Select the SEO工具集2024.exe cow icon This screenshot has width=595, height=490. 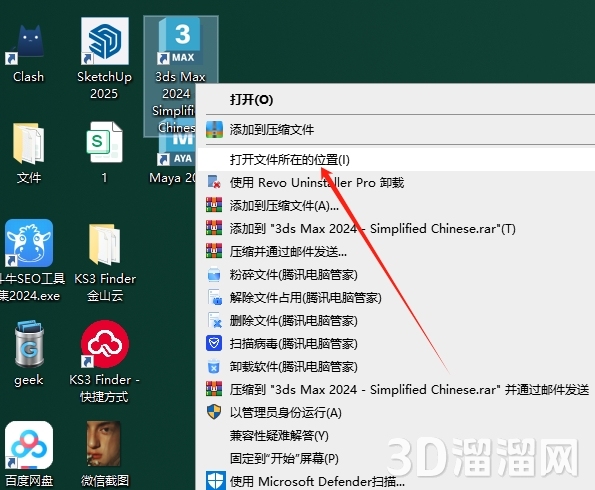(x=28, y=243)
